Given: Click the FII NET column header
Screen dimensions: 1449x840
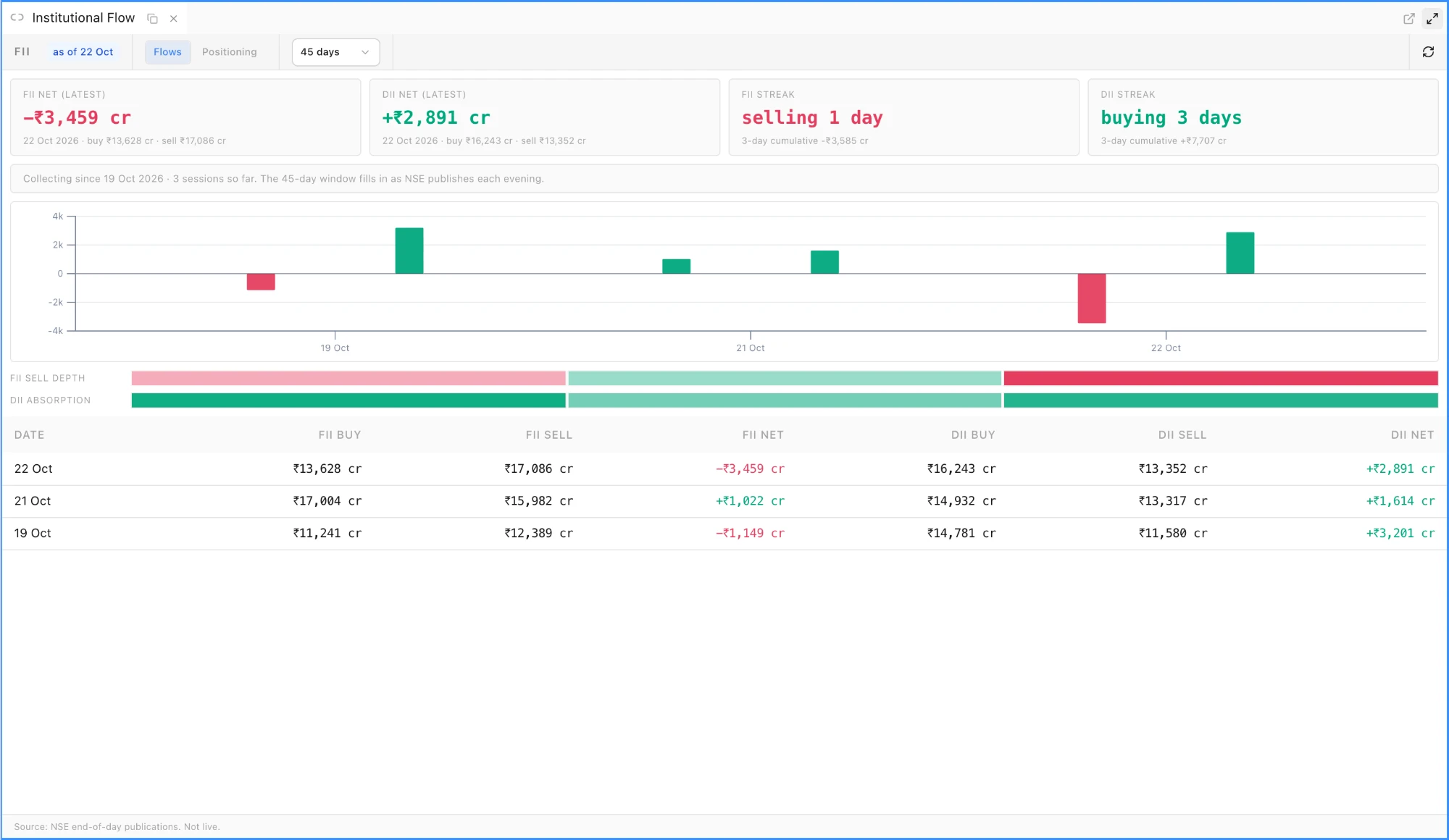Looking at the screenshot, I should click(x=763, y=435).
